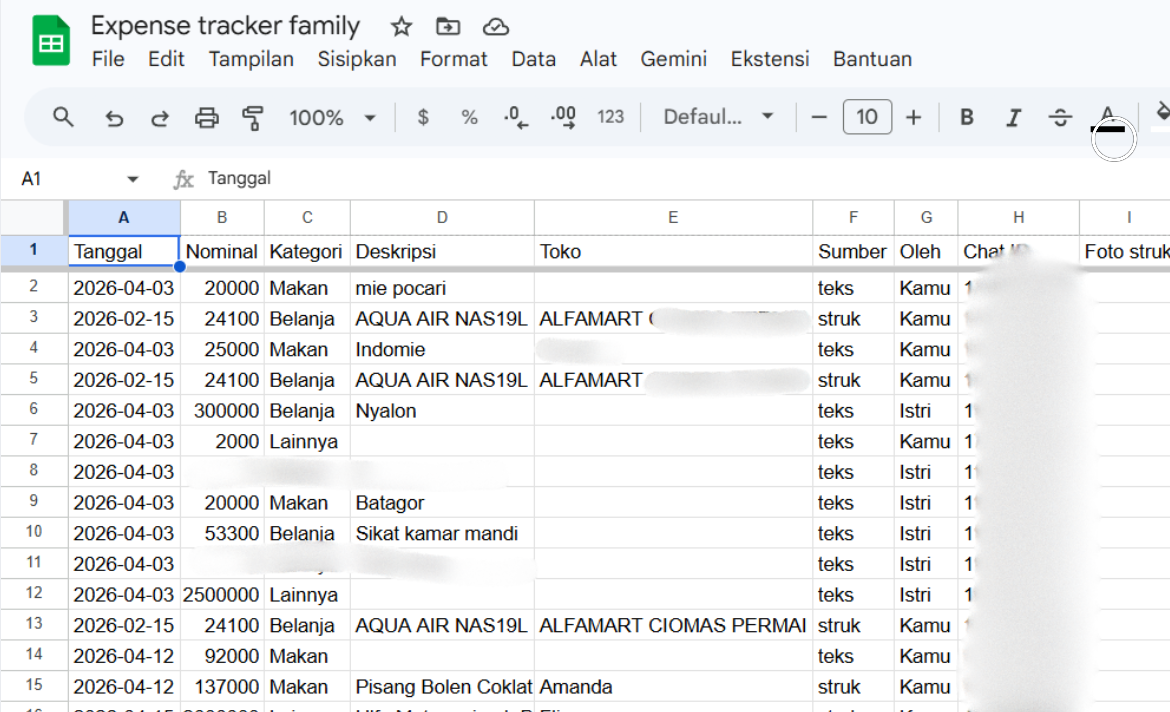Select the Pisang Bolen Coklat cell
The height and width of the screenshot is (712, 1170).
[442, 687]
